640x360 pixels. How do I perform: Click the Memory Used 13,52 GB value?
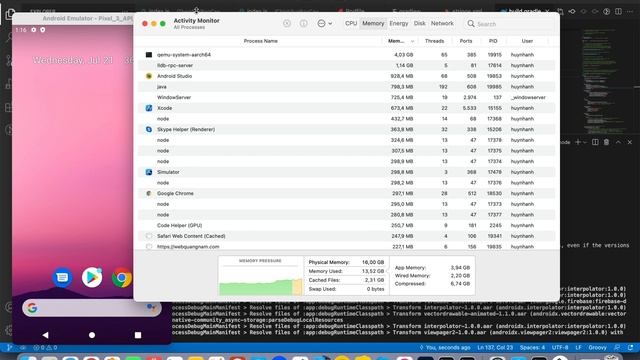coord(373,271)
